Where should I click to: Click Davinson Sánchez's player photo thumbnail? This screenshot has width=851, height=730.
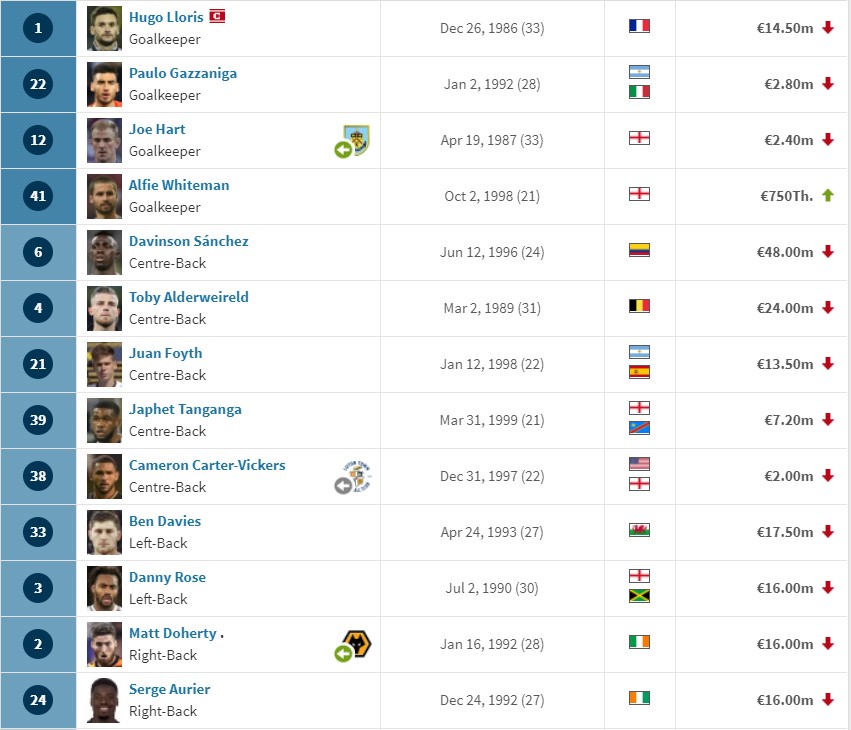click(104, 252)
